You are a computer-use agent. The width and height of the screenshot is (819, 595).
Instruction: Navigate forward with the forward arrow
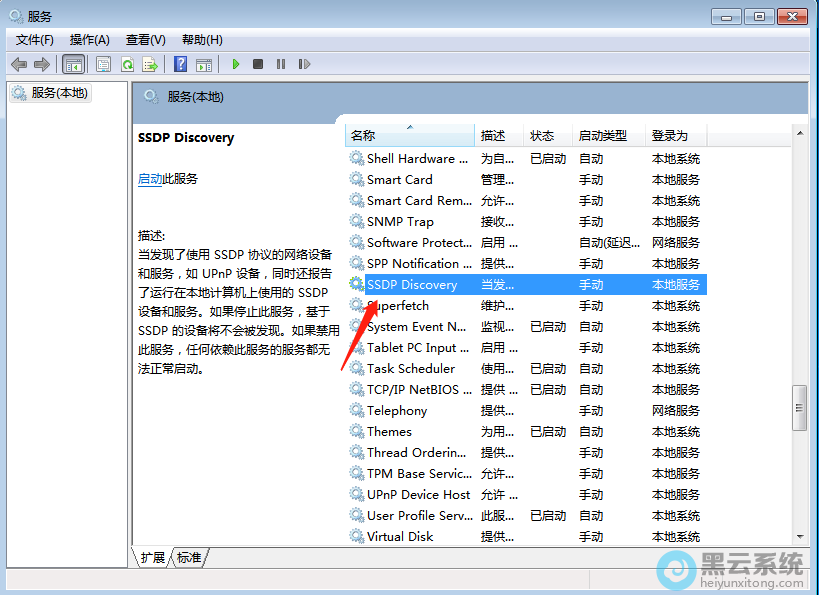[x=40, y=64]
